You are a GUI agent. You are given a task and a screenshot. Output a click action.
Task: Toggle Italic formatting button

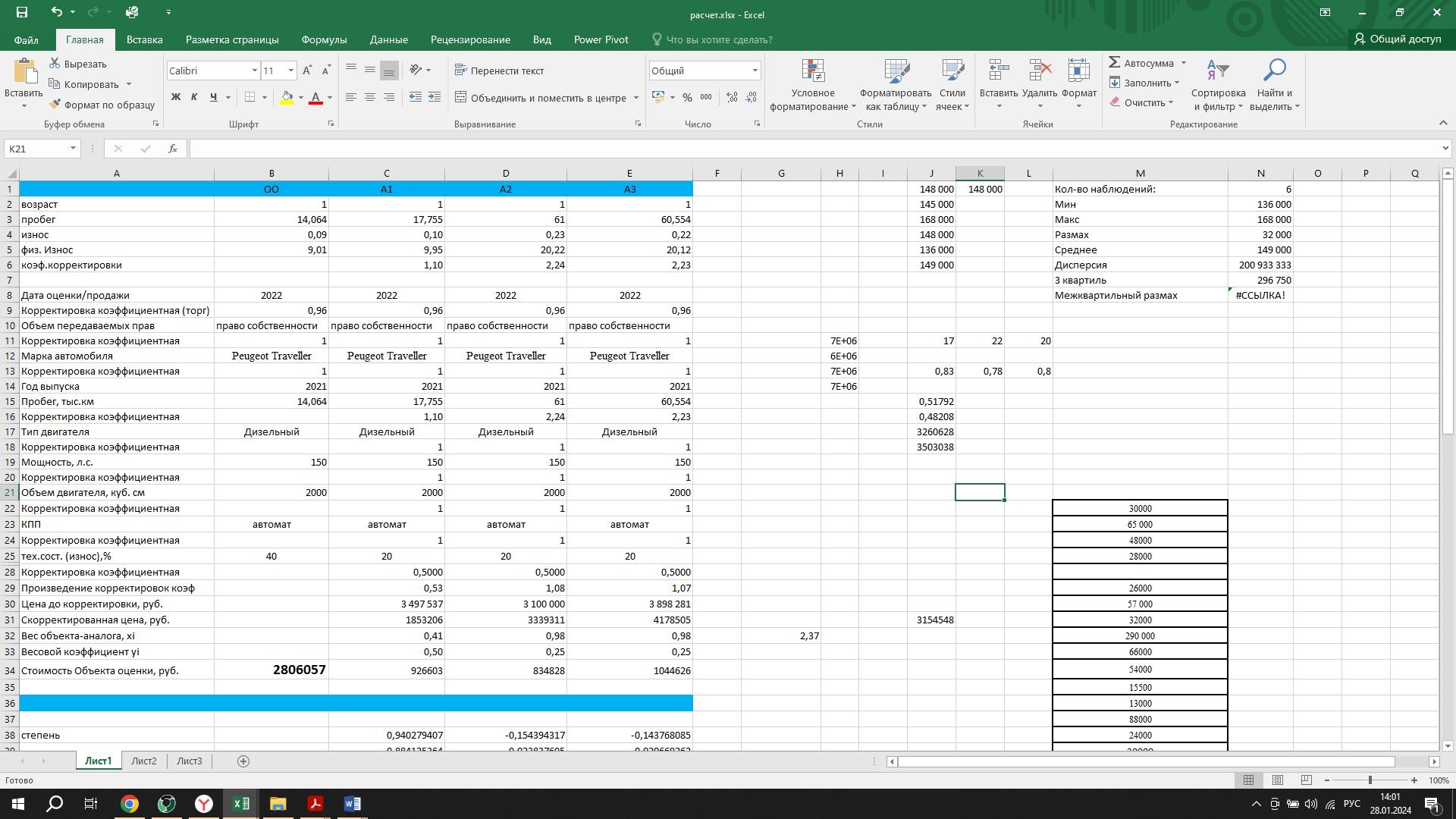[194, 98]
